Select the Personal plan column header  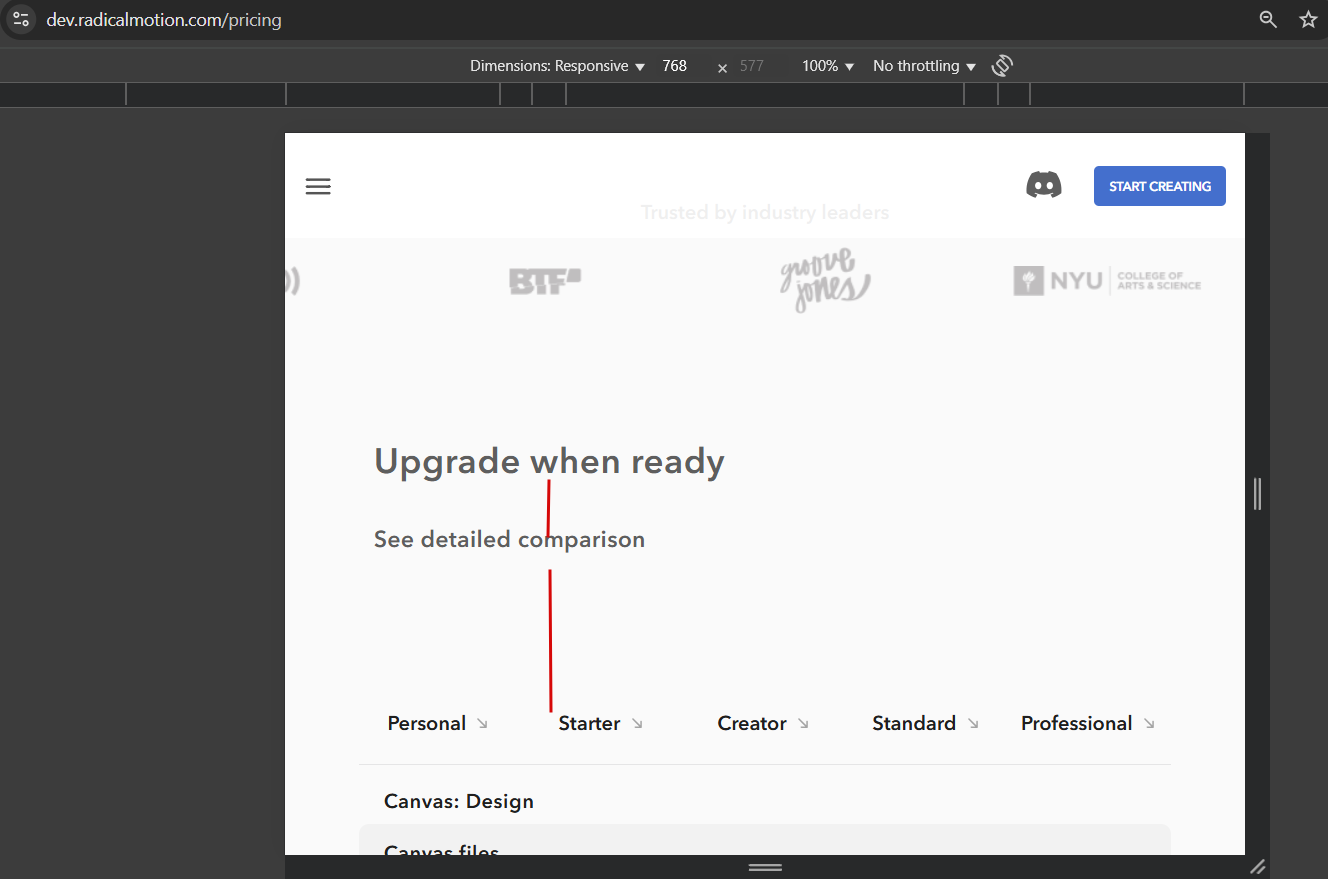click(427, 723)
